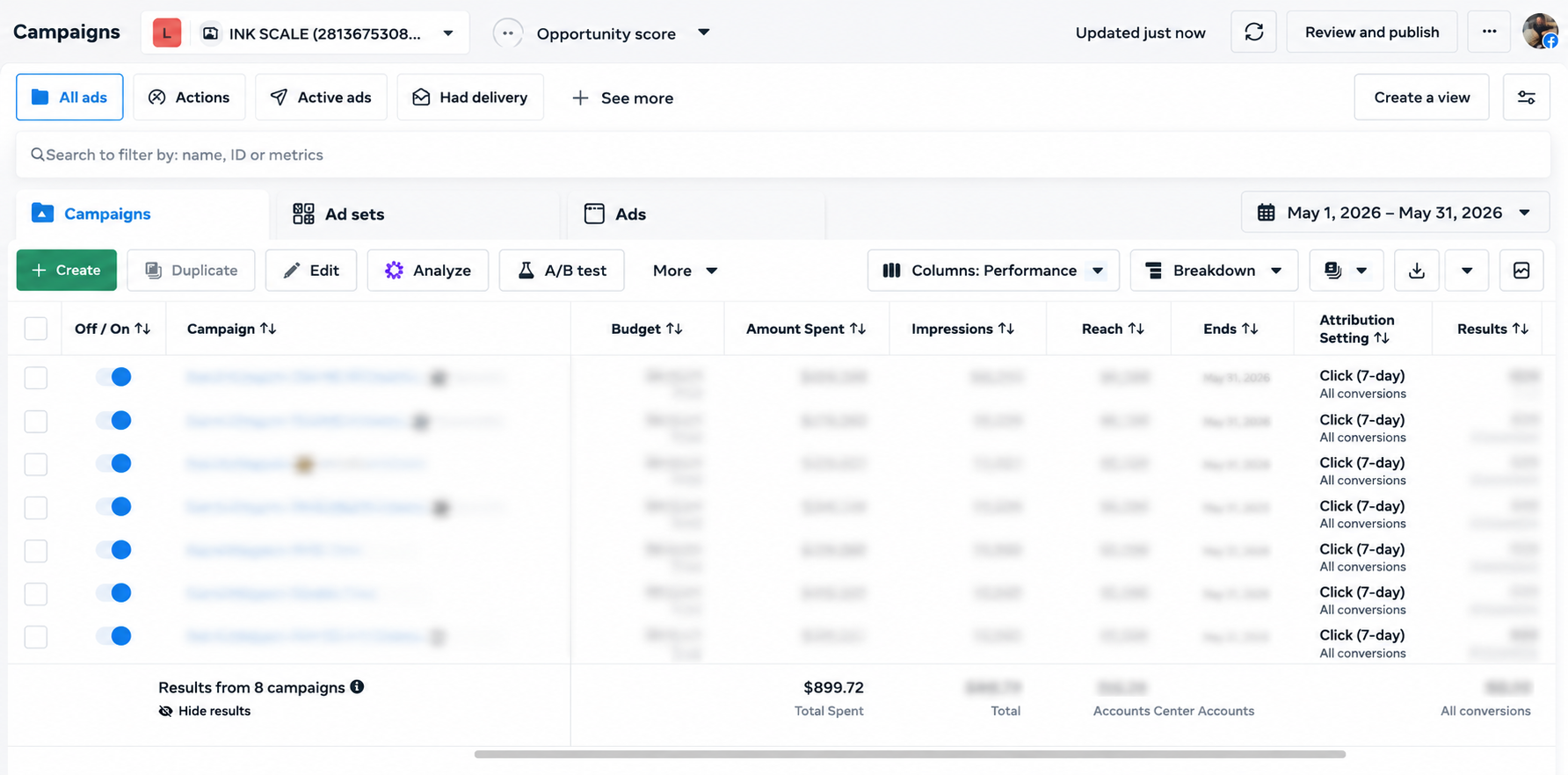Click the red L account badge
This screenshot has height=775, width=1568.
pyautogui.click(x=167, y=33)
